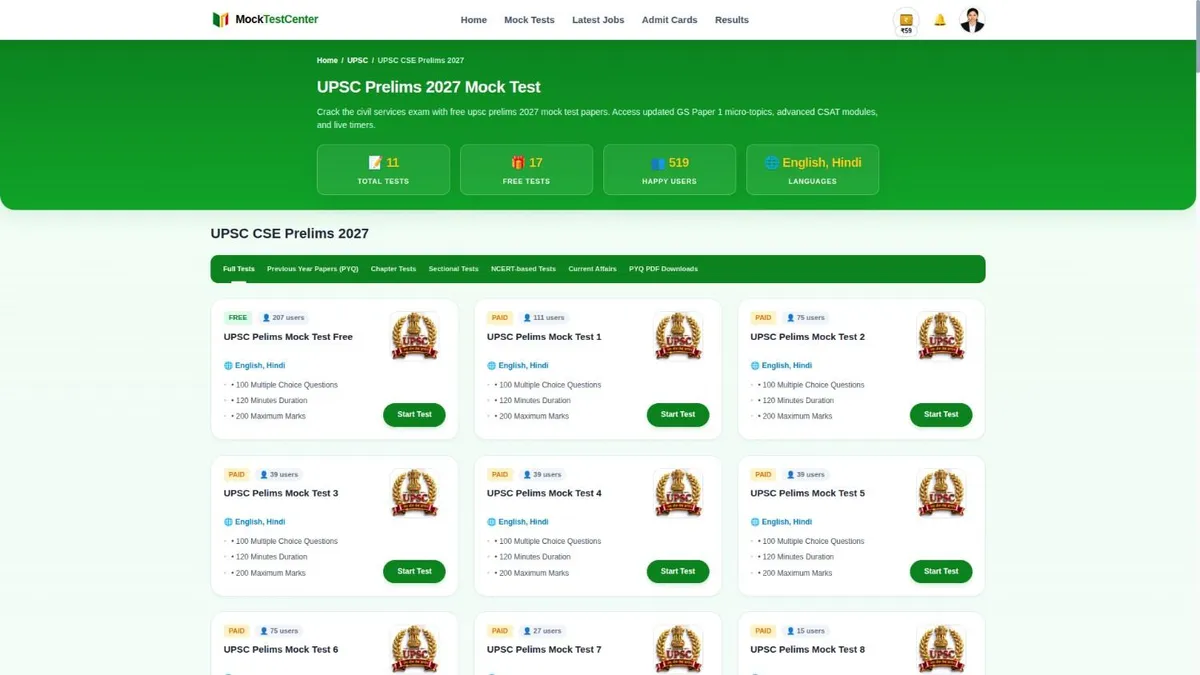Click the UPSC emblem on Mock Test 4 card
This screenshot has height=675, width=1200.
[x=678, y=493]
